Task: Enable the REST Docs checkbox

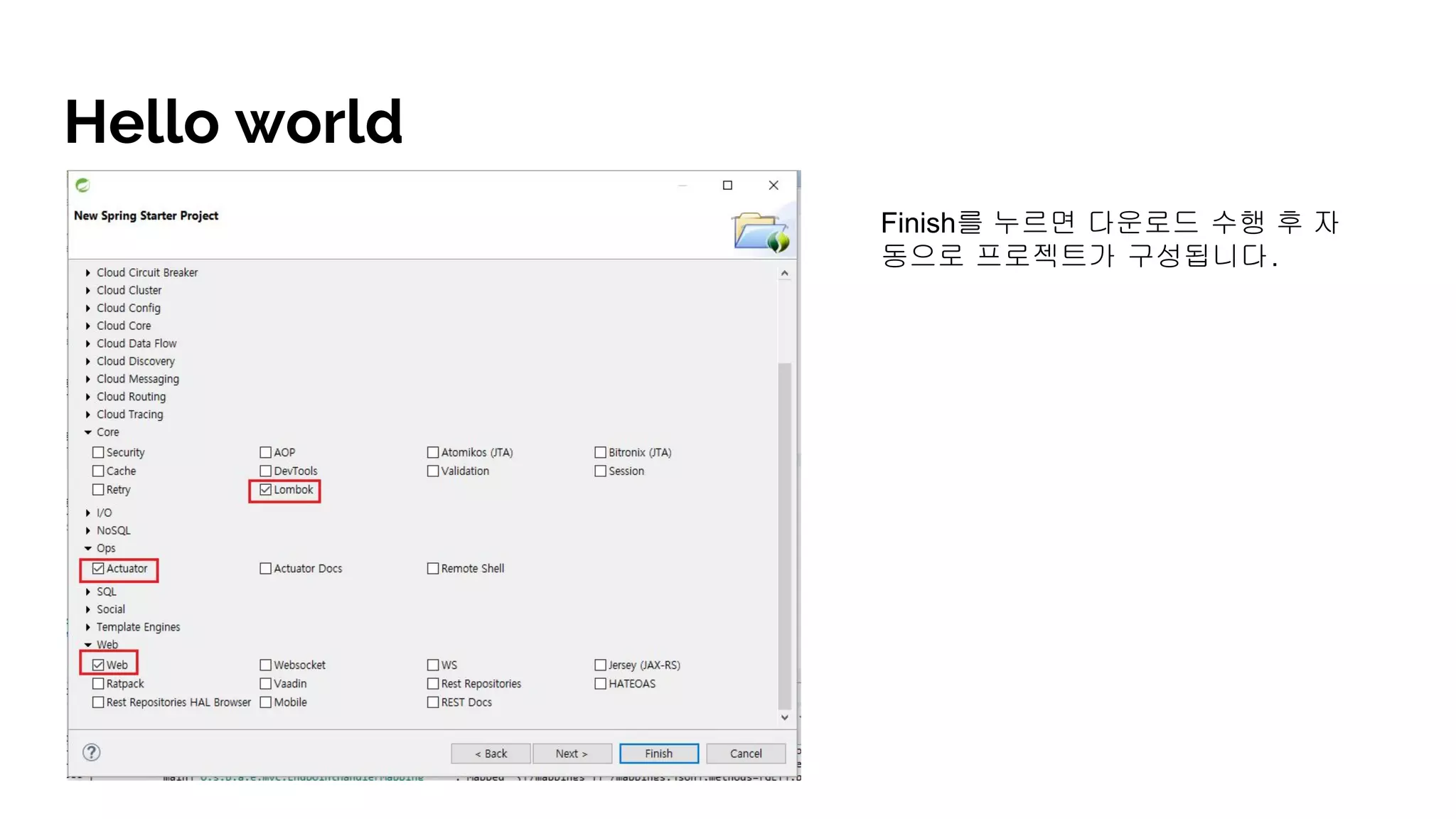Action: [432, 702]
